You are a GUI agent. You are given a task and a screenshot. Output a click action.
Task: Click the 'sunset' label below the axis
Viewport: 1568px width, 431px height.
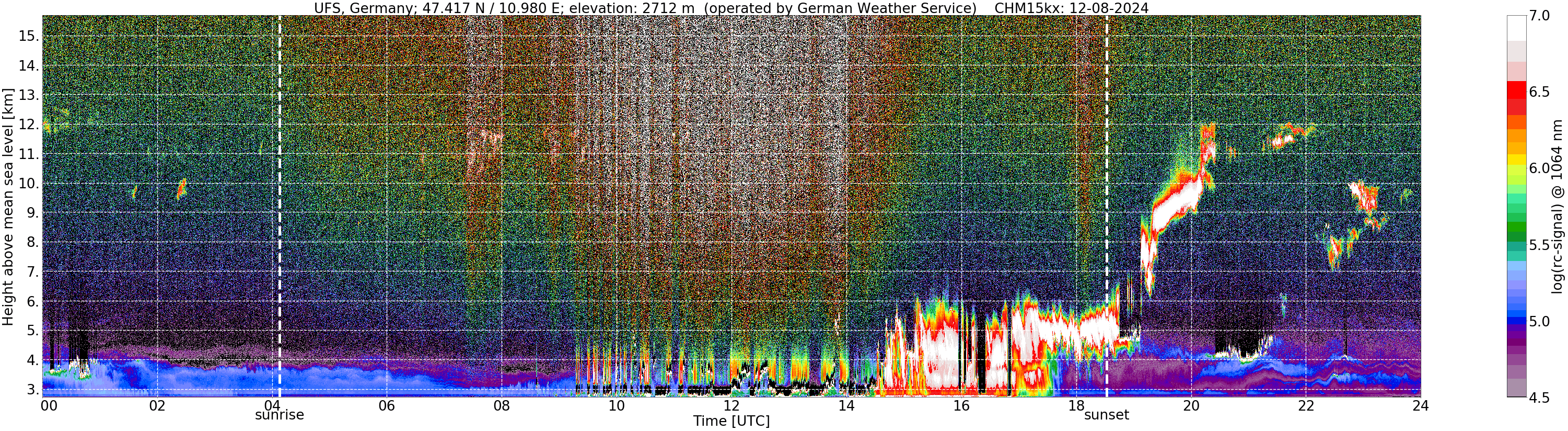1107,415
